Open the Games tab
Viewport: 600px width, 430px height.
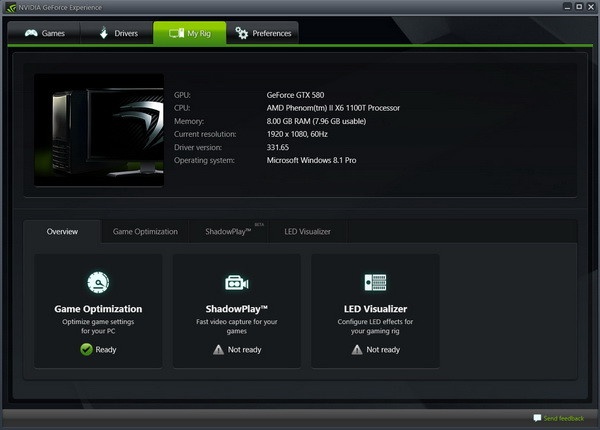[x=44, y=33]
